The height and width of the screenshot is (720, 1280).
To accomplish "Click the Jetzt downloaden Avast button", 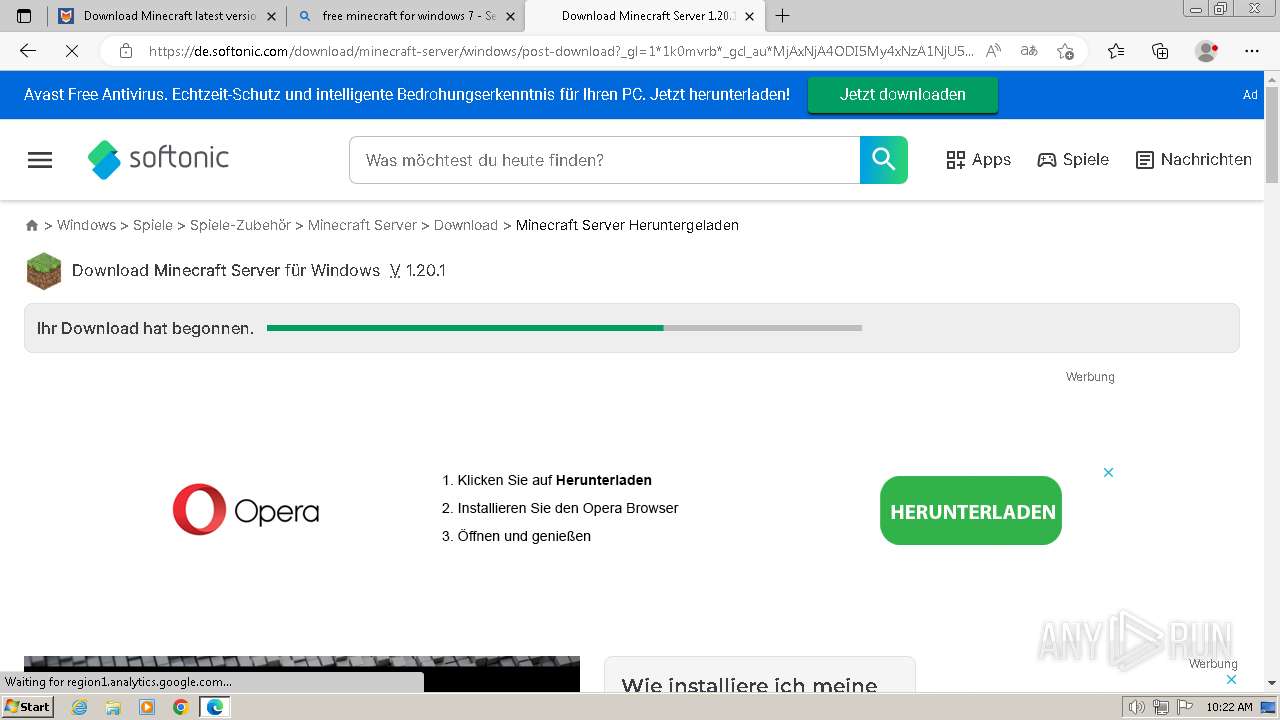I will click(903, 94).
